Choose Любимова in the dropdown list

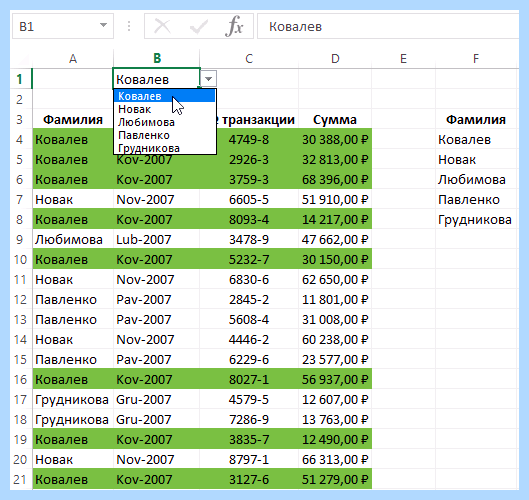tap(165, 122)
